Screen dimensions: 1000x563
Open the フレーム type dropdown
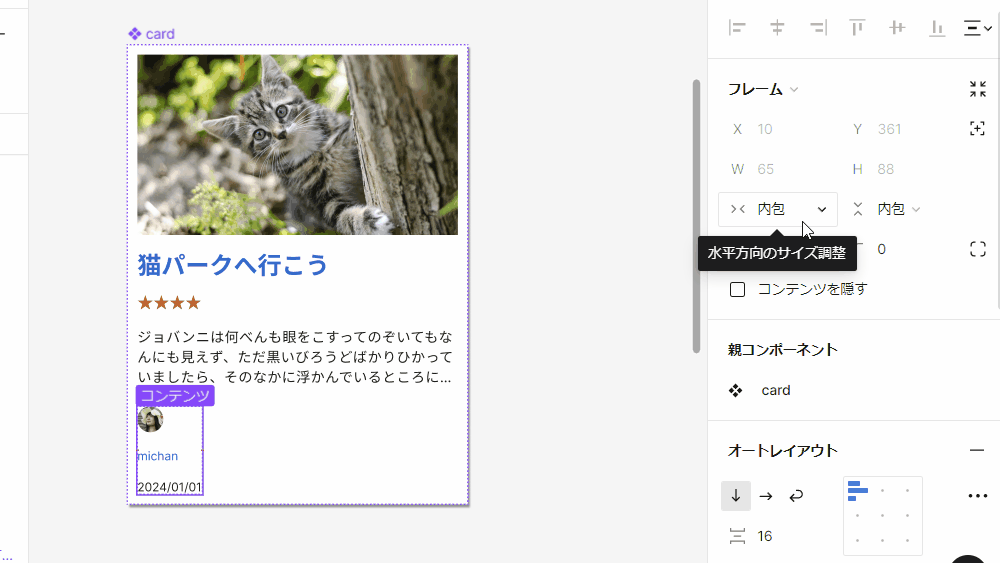[x=763, y=89]
